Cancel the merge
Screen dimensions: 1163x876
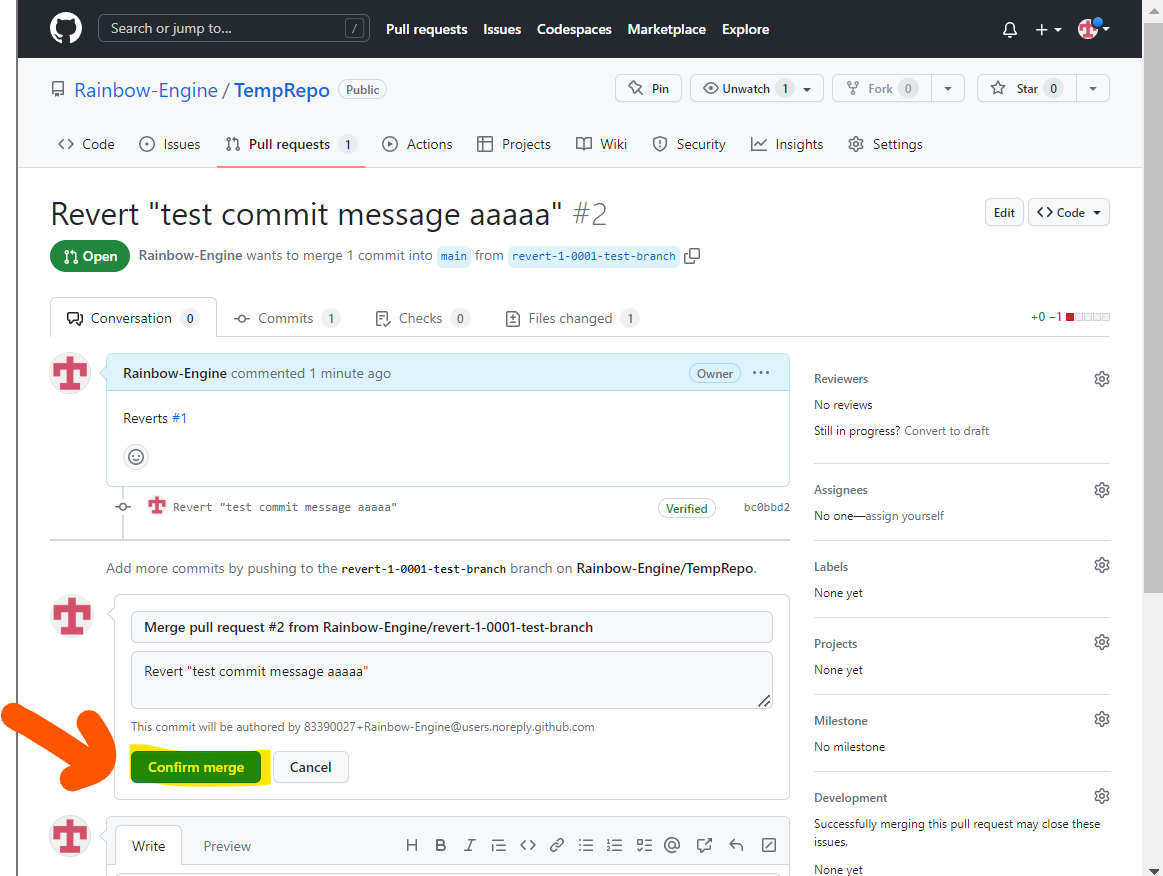pyautogui.click(x=311, y=767)
